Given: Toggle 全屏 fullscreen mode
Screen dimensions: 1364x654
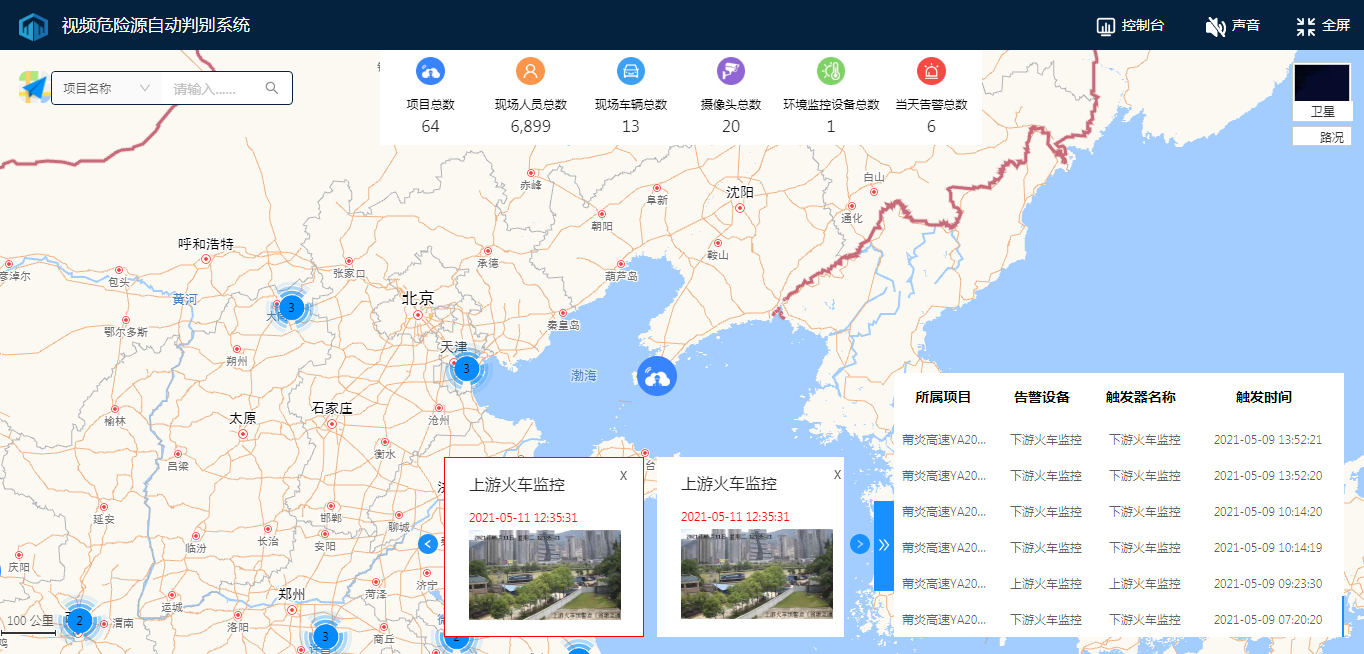Looking at the screenshot, I should pos(1322,26).
